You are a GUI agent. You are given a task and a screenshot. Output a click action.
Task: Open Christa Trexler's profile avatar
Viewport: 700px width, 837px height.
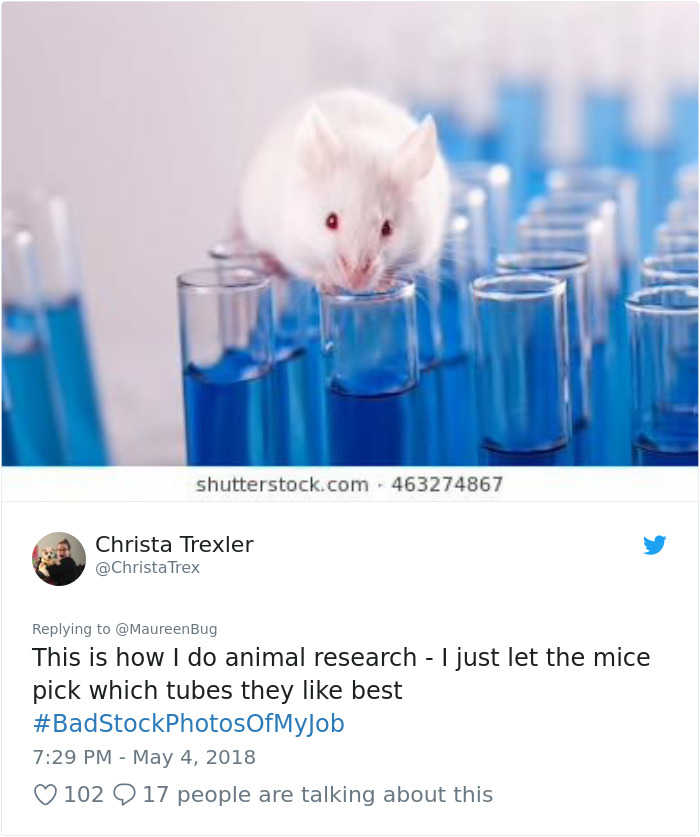[59, 559]
